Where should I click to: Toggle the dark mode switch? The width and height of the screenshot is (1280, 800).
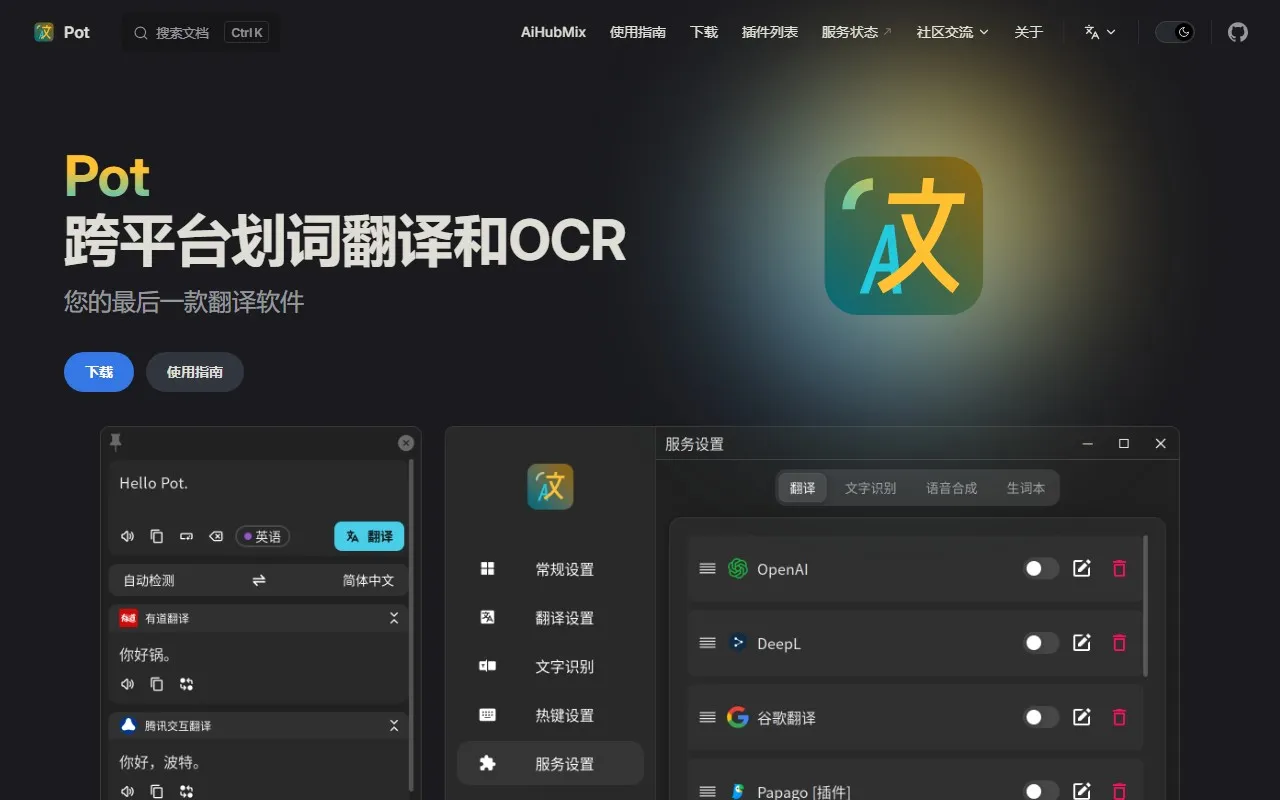point(1174,32)
